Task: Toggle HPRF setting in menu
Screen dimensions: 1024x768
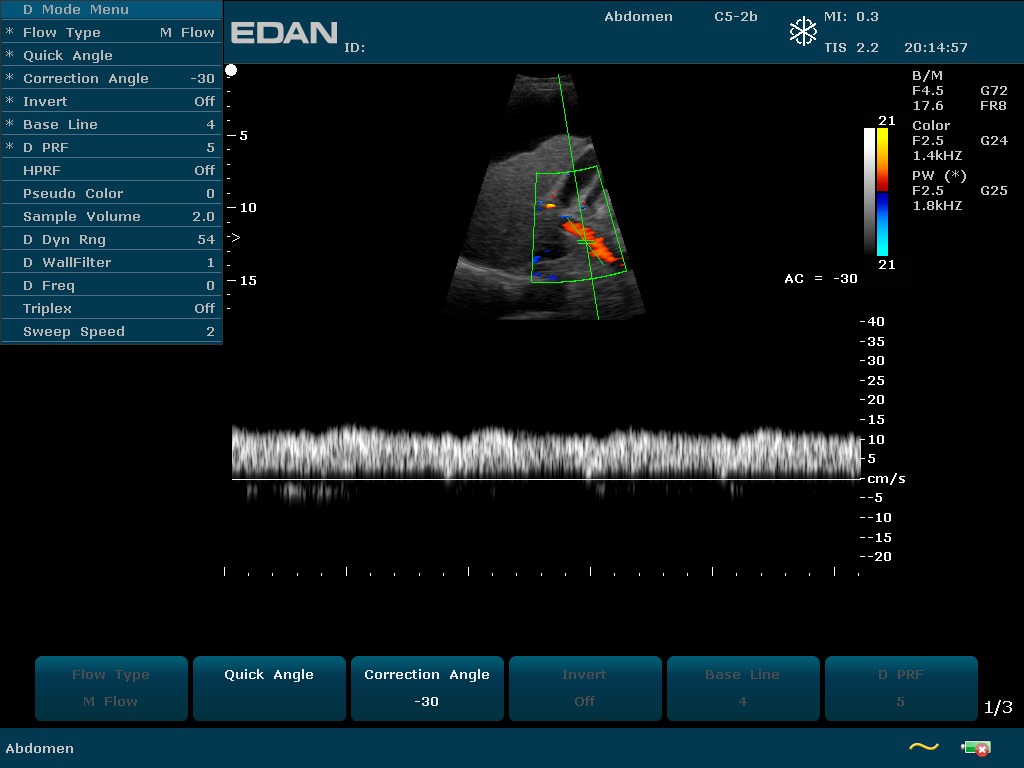Action: click(111, 170)
